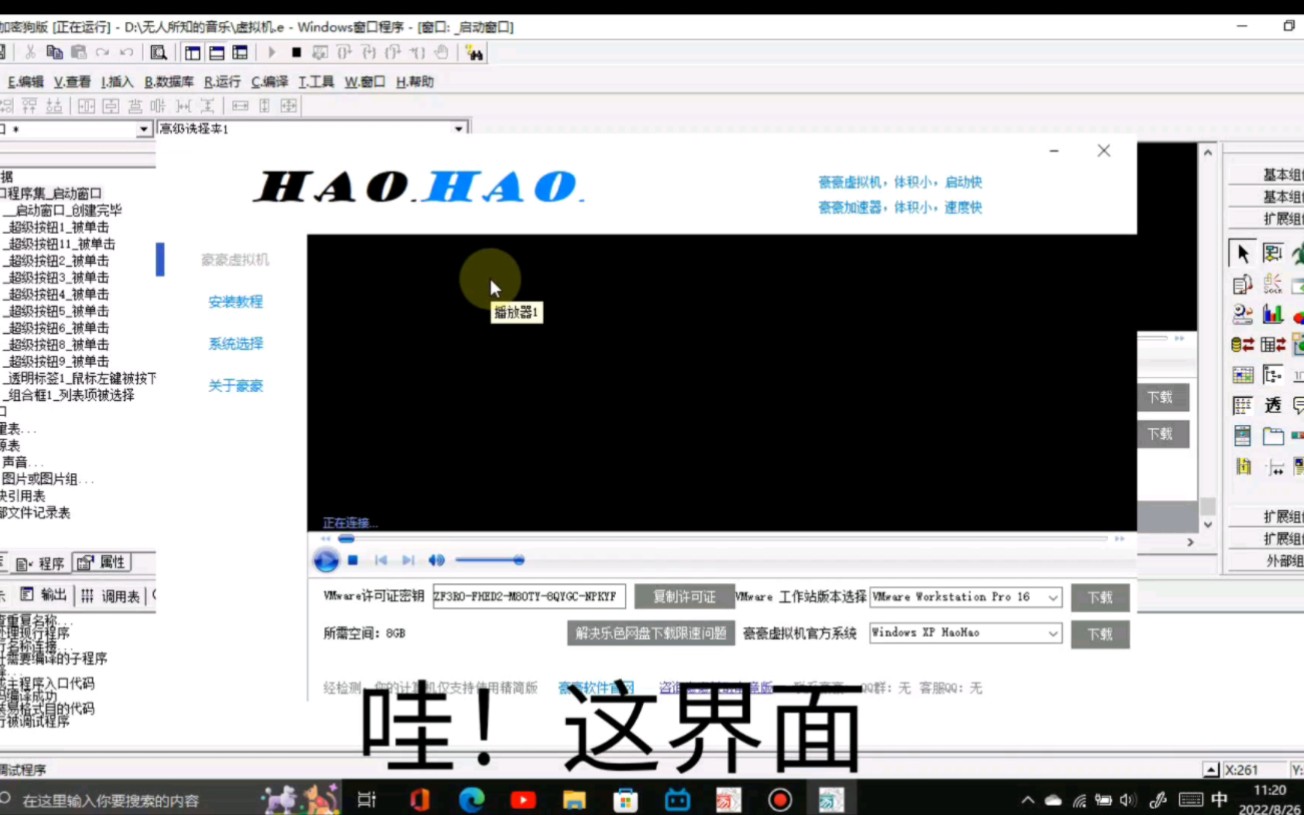Expand 扩展组件 section below 基本组件 rows
This screenshot has width=1304, height=815.
click(x=1266, y=219)
